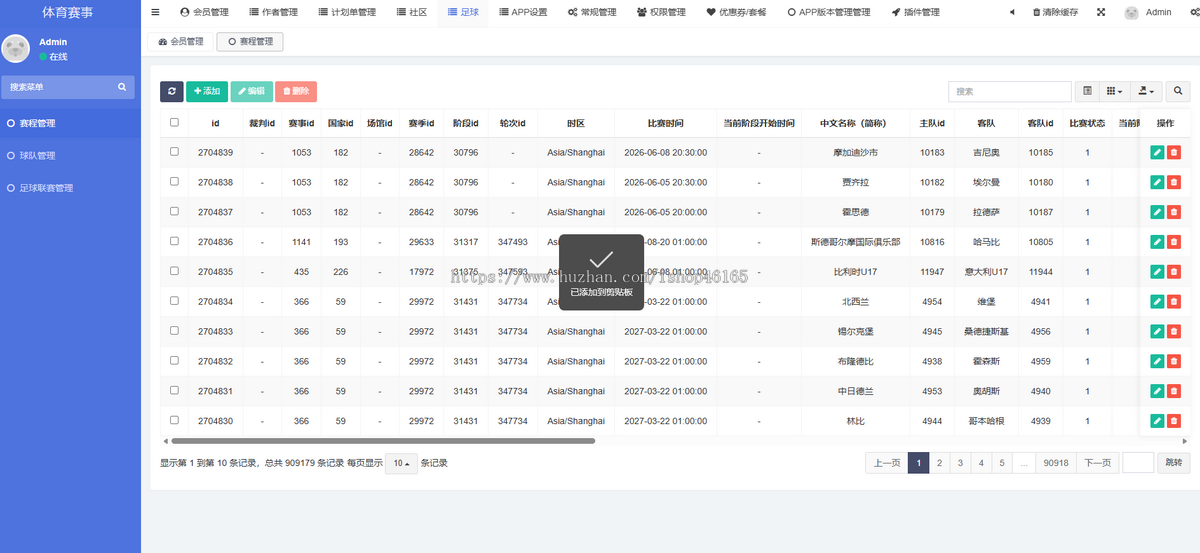Image resolution: width=1200 pixels, height=553 pixels.
Task: Open the columns grid dropdown
Action: pos(1114,91)
